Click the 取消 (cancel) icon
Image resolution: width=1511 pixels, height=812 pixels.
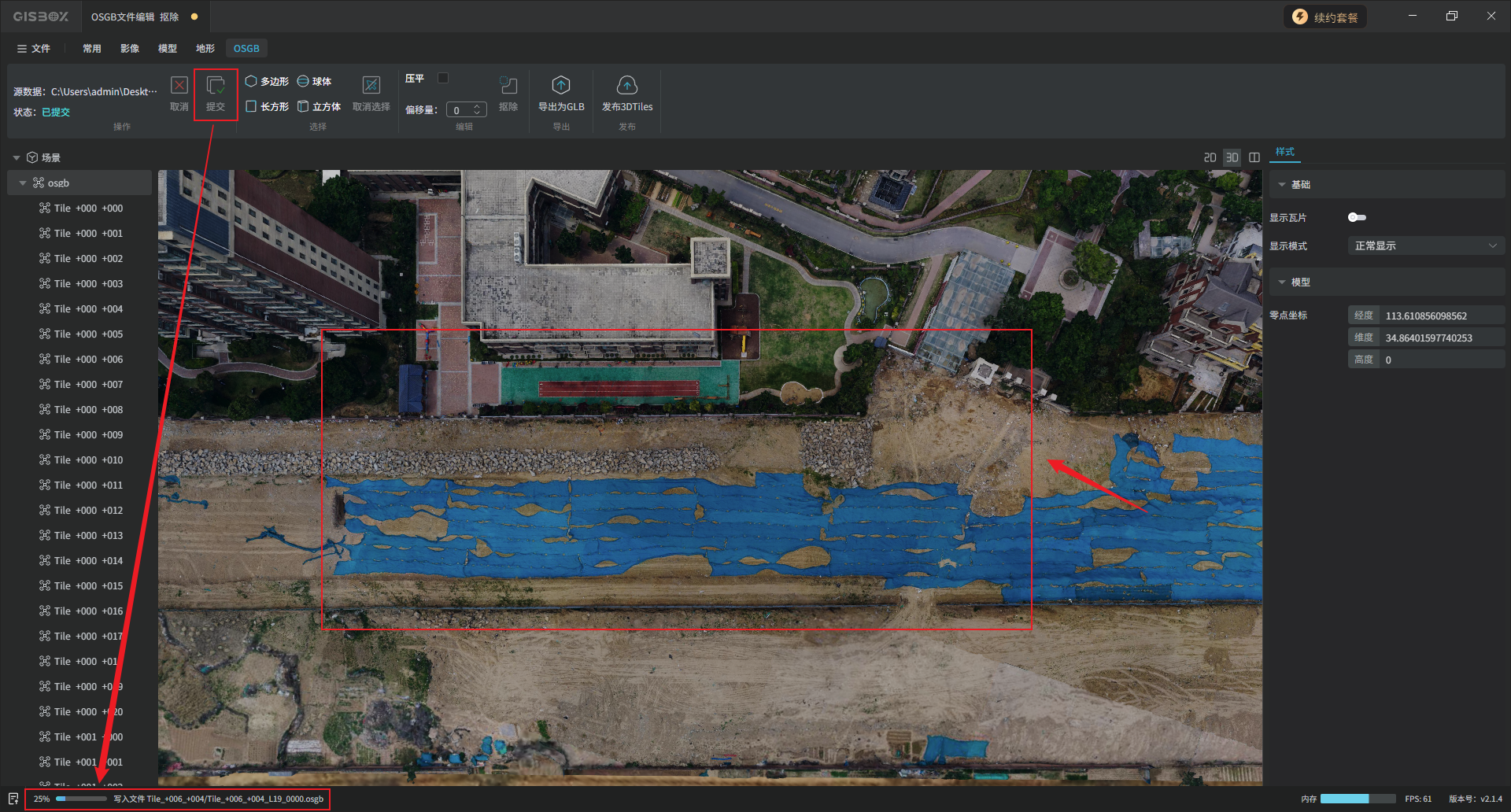point(179,87)
